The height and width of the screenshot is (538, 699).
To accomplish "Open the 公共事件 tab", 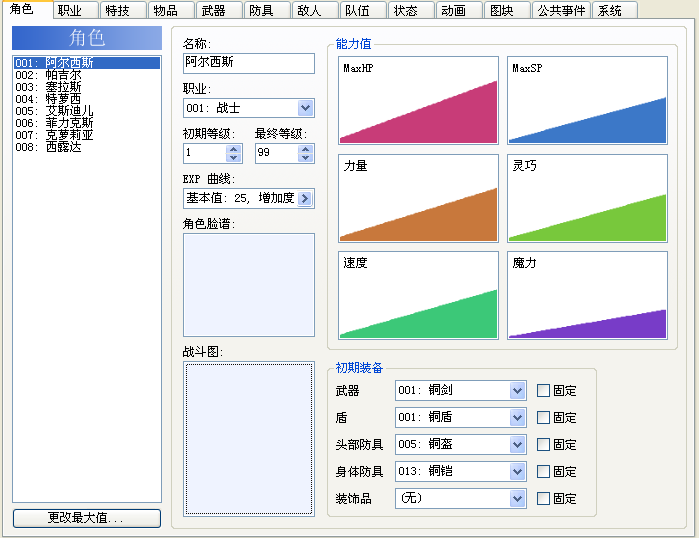I will click(562, 10).
